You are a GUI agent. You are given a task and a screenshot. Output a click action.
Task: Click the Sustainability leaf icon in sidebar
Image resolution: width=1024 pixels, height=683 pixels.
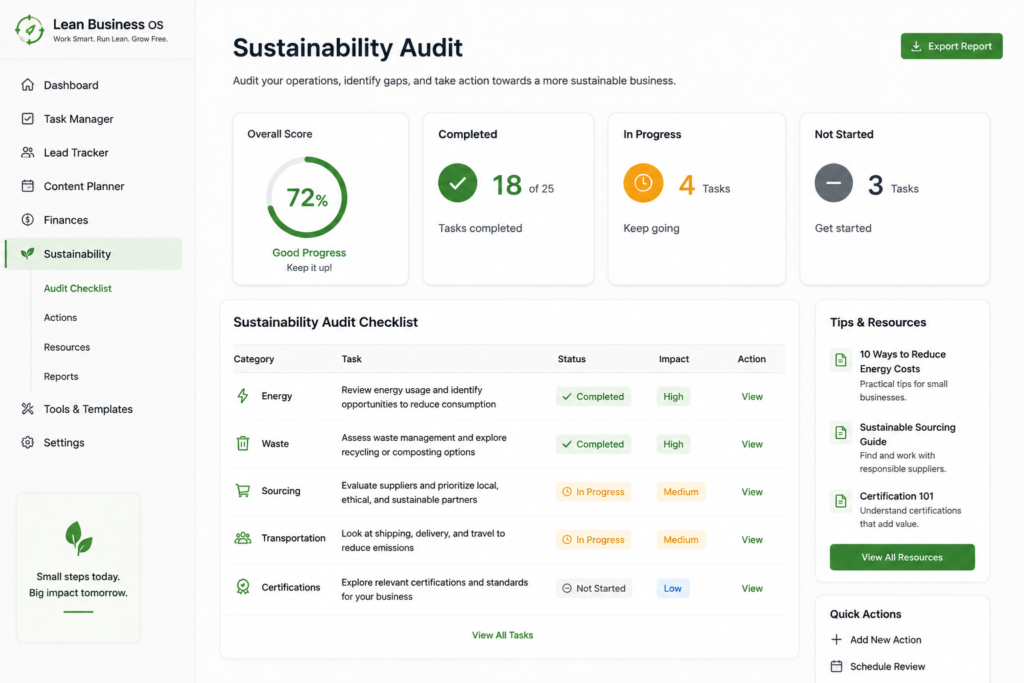click(x=27, y=253)
